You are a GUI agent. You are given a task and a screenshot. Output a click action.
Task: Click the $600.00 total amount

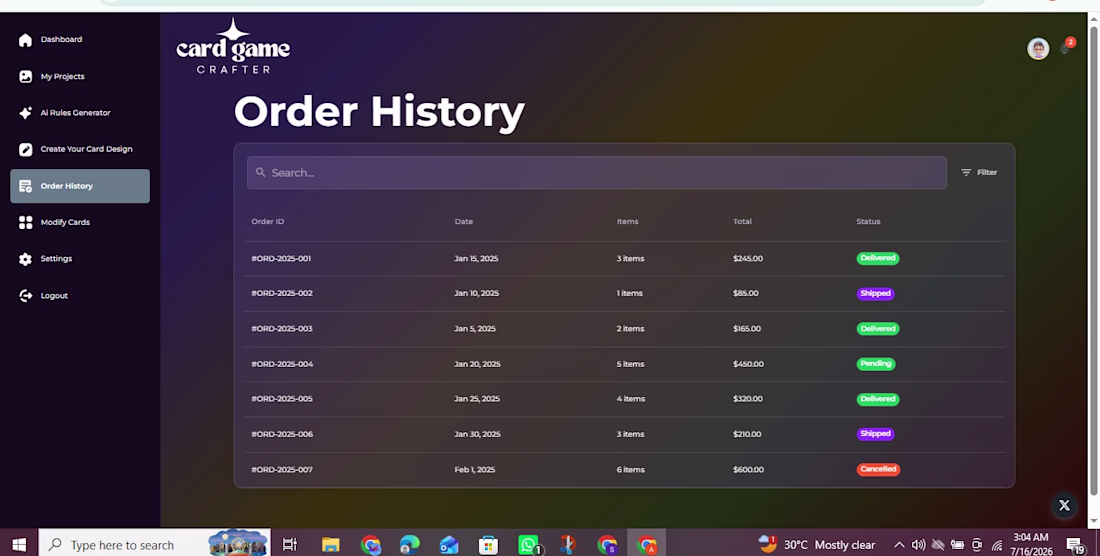pos(748,470)
